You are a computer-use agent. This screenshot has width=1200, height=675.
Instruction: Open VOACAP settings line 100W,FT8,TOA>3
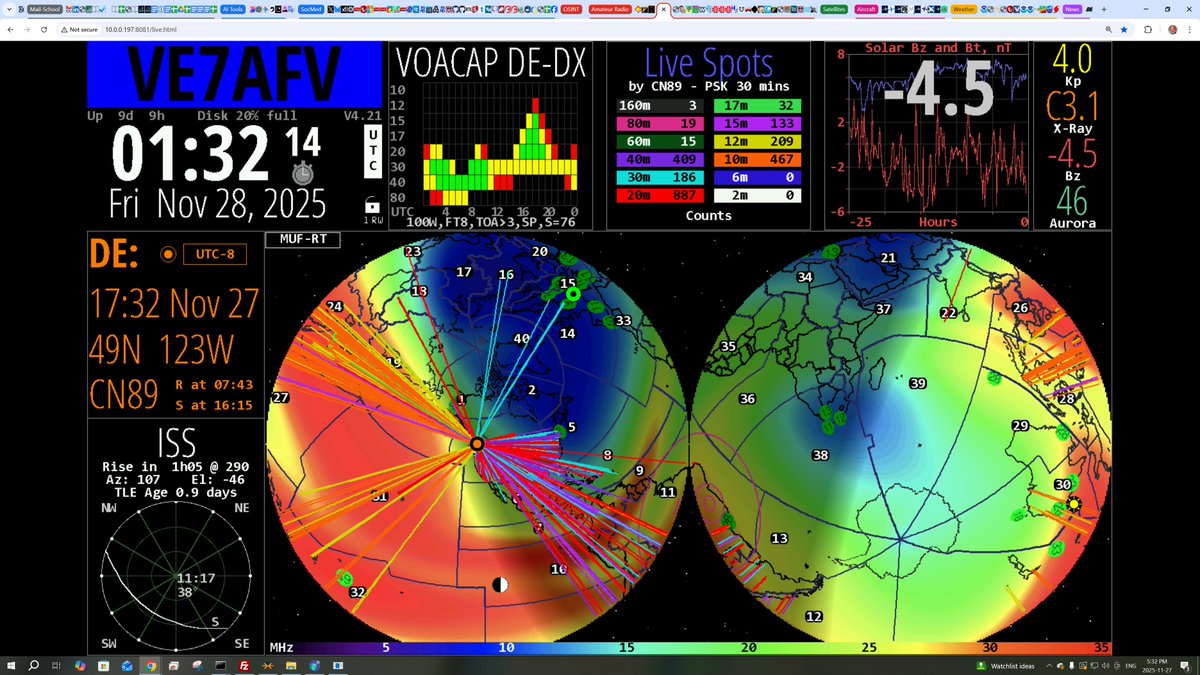point(490,223)
